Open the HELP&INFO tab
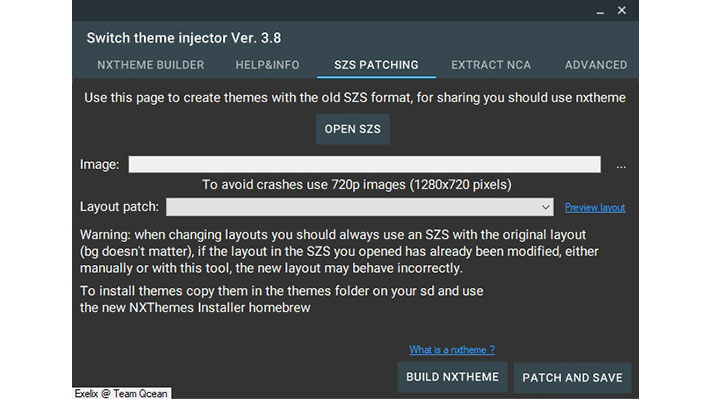The width and height of the screenshot is (710, 399). pos(267,65)
